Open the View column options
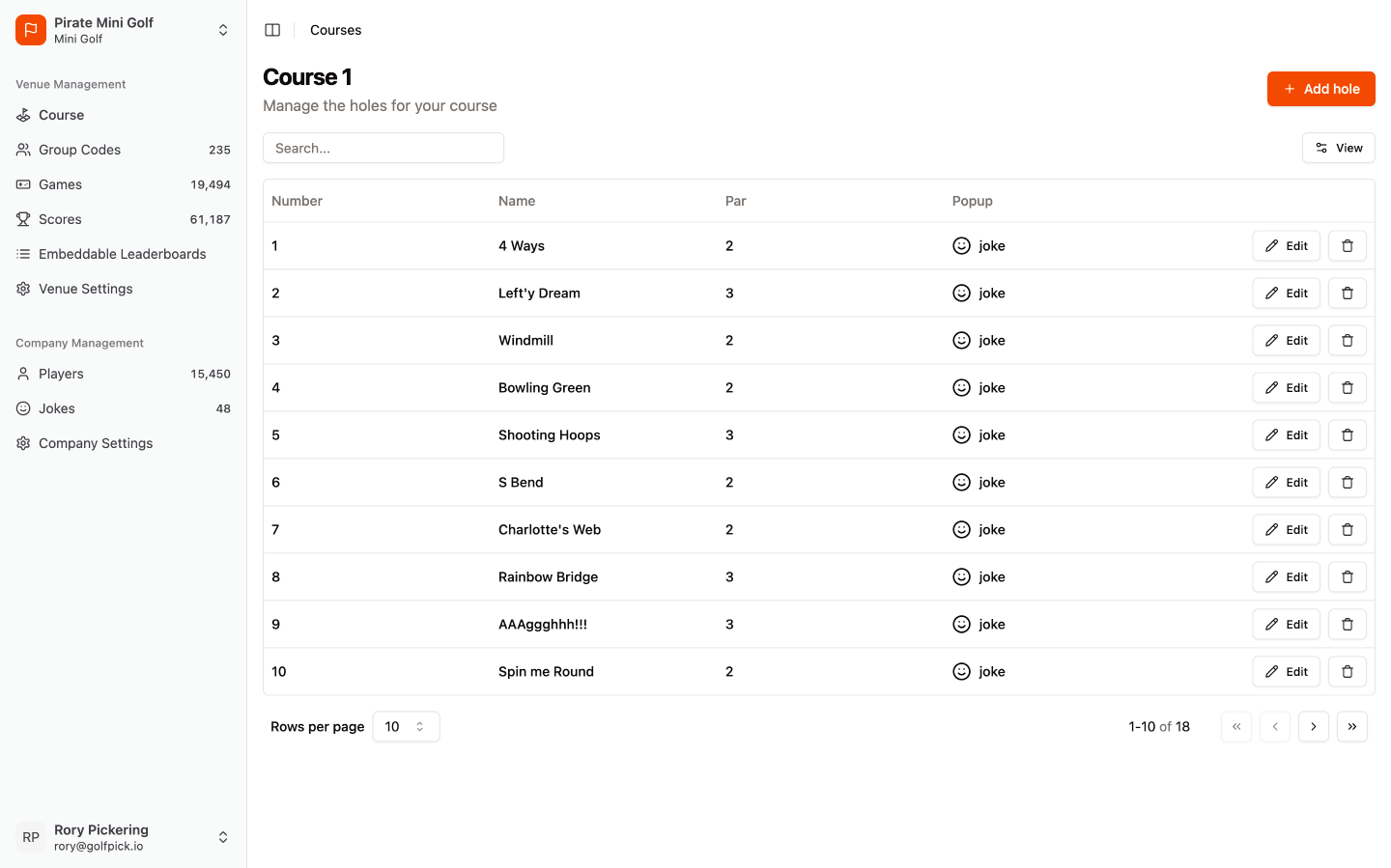The height and width of the screenshot is (868, 1391). pyautogui.click(x=1339, y=148)
